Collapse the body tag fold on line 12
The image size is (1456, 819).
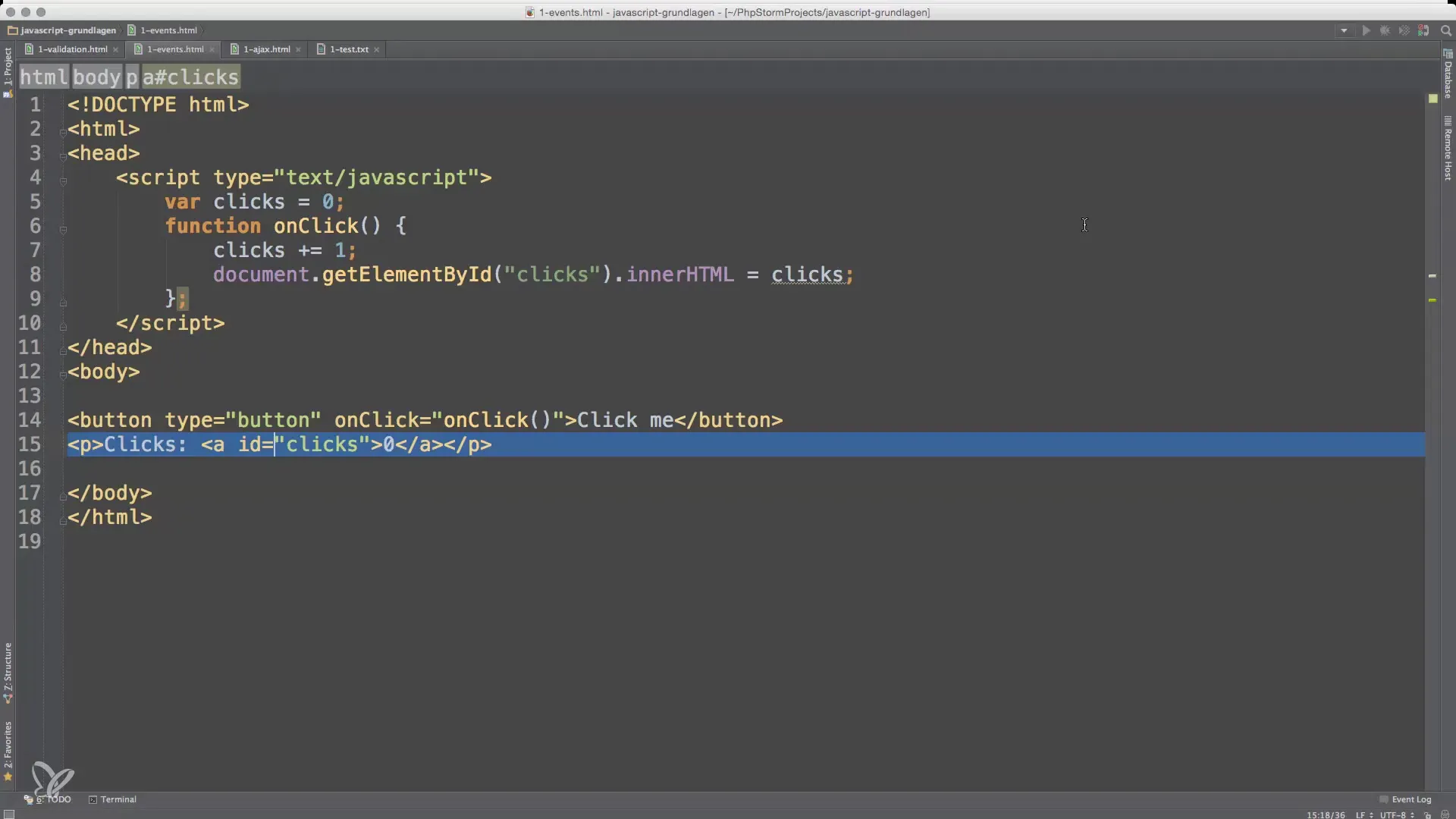pos(63,375)
